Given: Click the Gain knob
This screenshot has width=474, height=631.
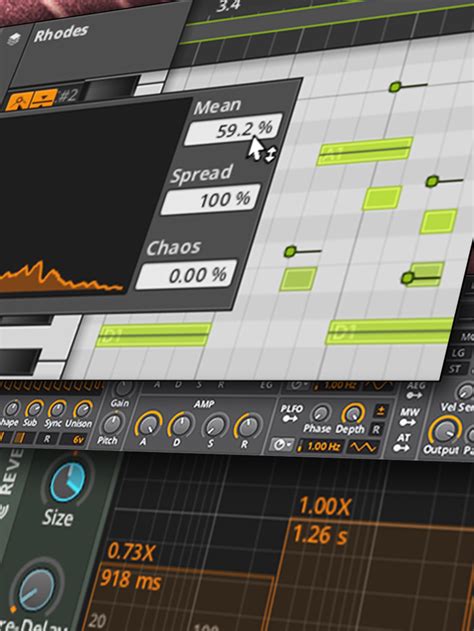Looking at the screenshot, I should pyautogui.click(x=123, y=388).
